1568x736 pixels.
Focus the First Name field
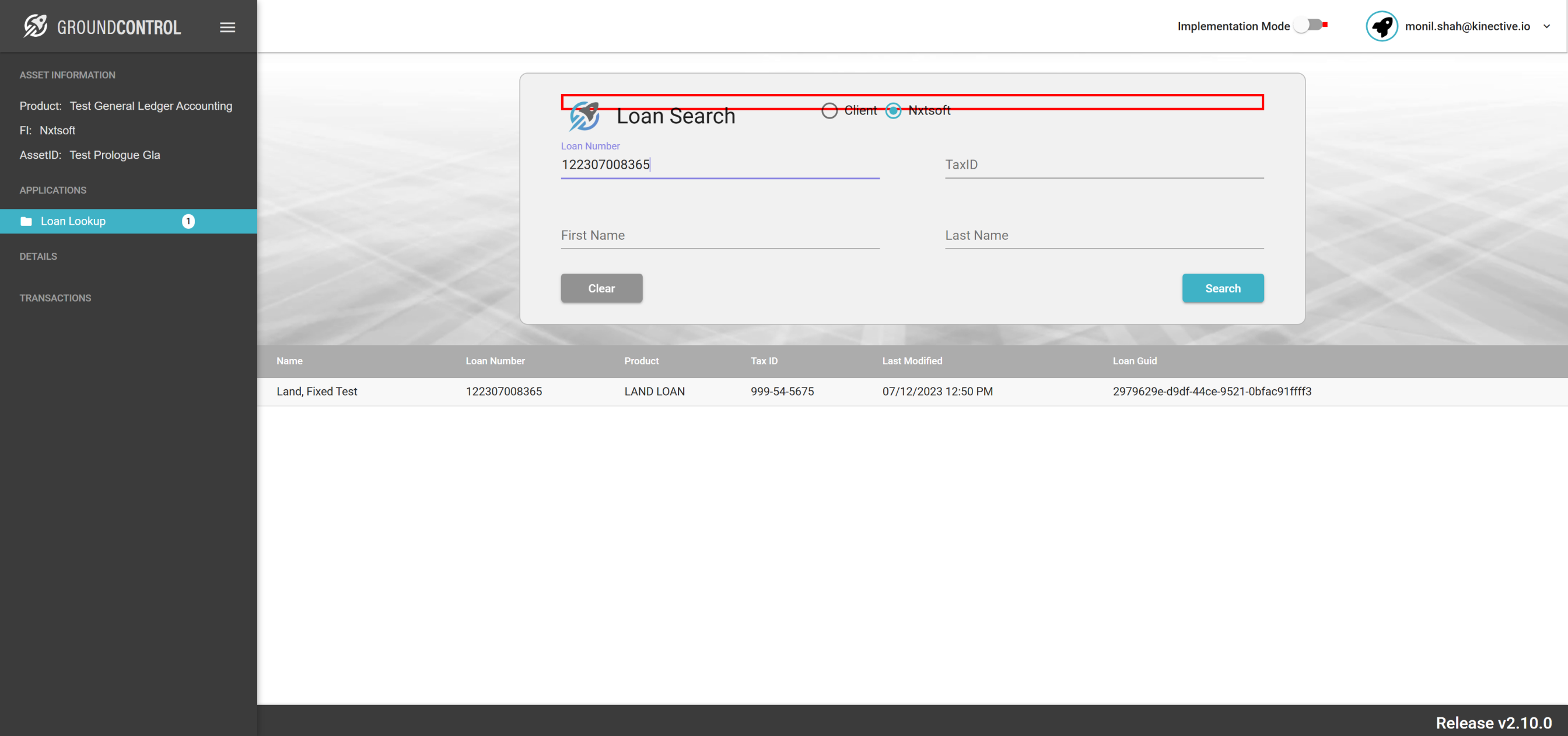pyautogui.click(x=719, y=236)
